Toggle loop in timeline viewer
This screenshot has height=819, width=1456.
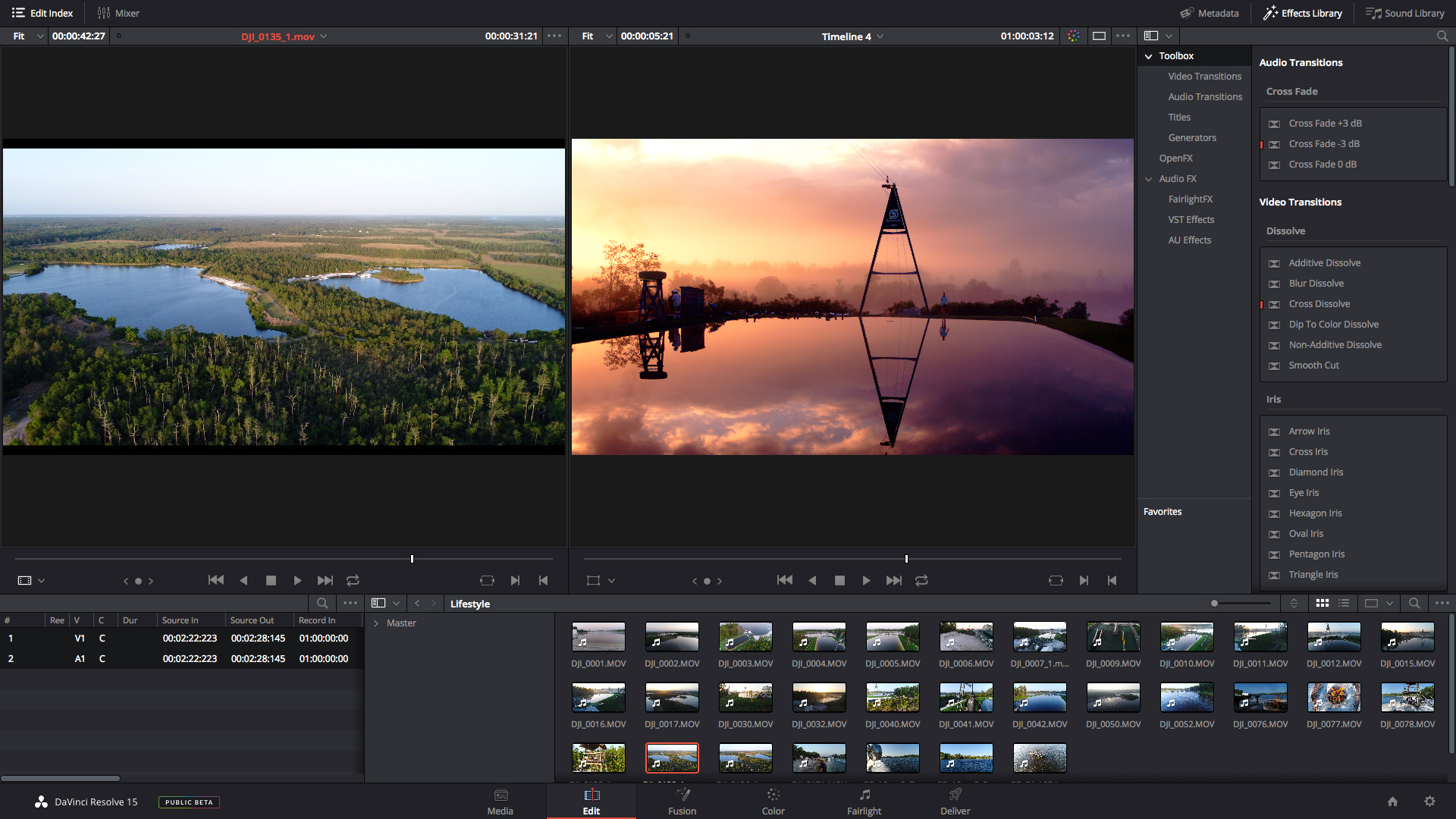click(x=921, y=580)
